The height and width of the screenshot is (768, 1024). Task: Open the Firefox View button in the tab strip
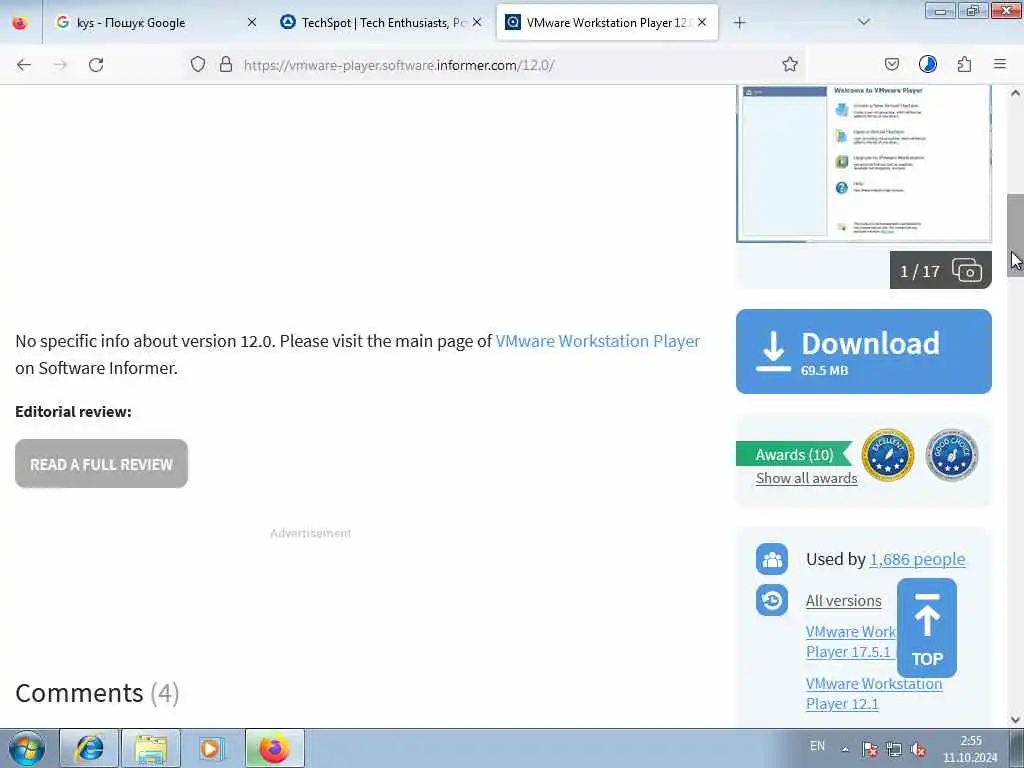click(20, 23)
